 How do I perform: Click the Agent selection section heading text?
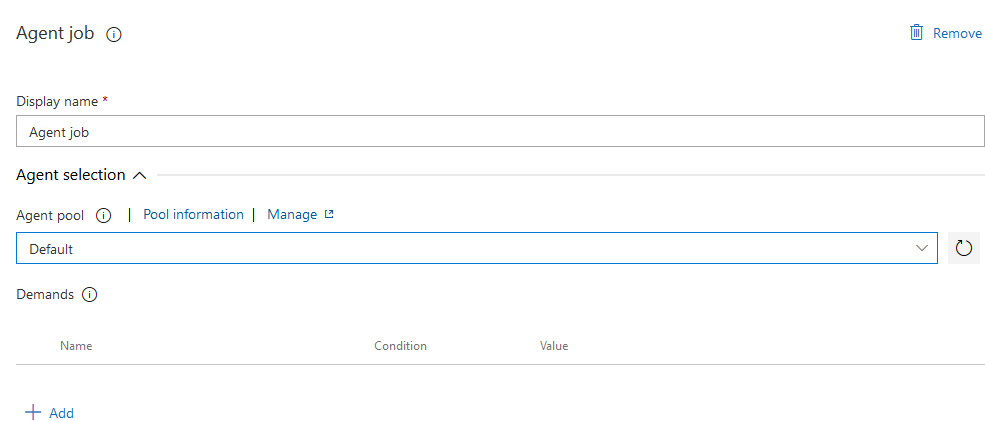pyautogui.click(x=71, y=175)
